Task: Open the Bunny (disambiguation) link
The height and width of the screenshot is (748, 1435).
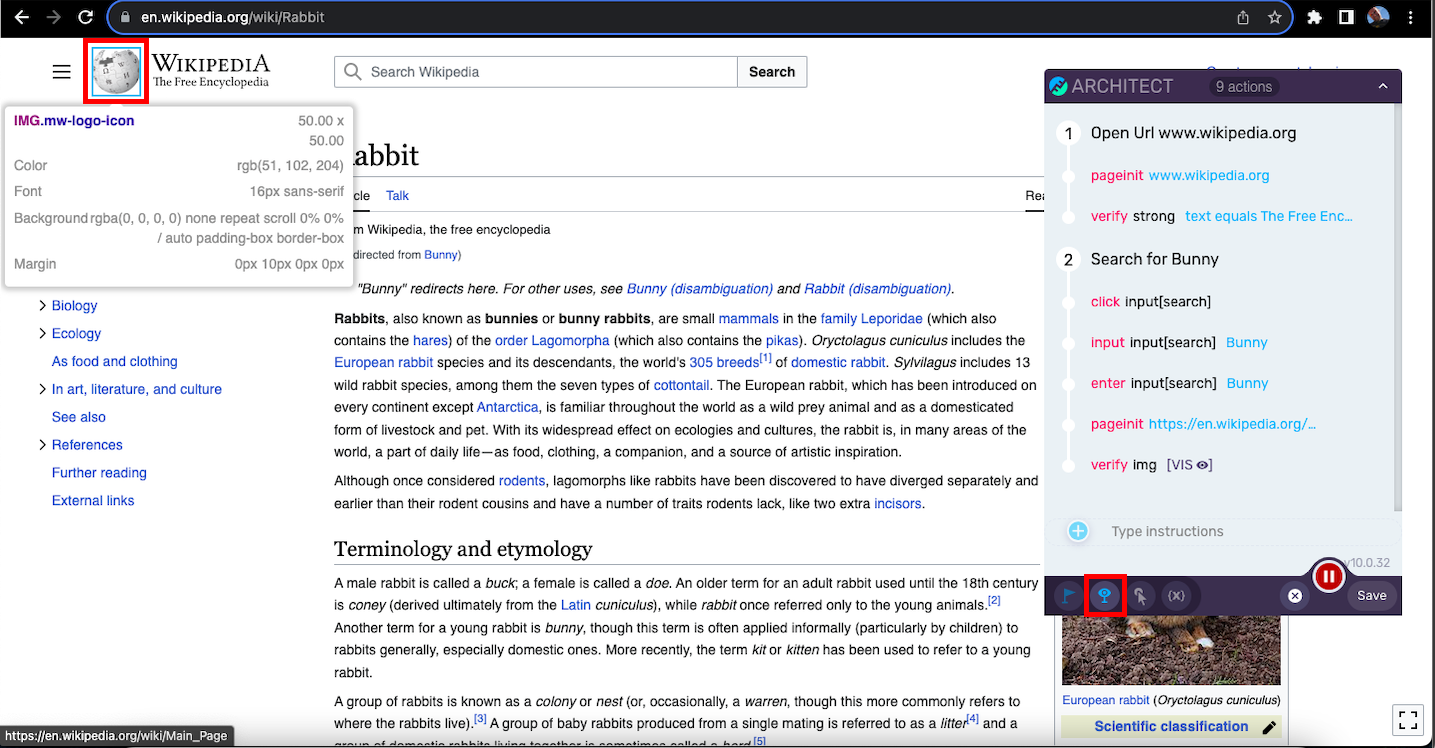Action: coord(700,289)
